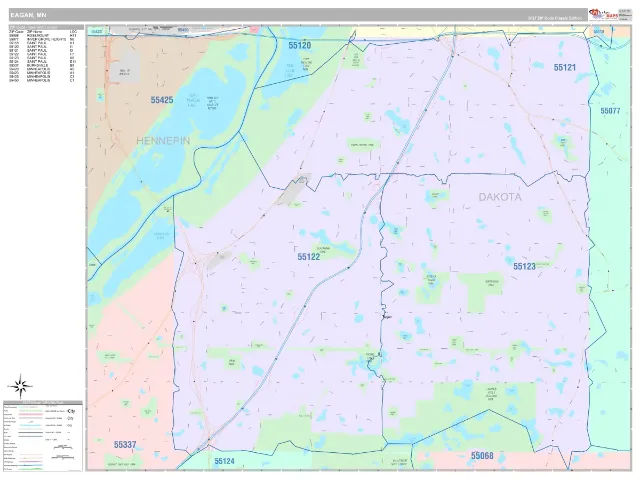The width and height of the screenshot is (640, 480).
Task: Click the DAKOTA county label
Action: (x=500, y=197)
